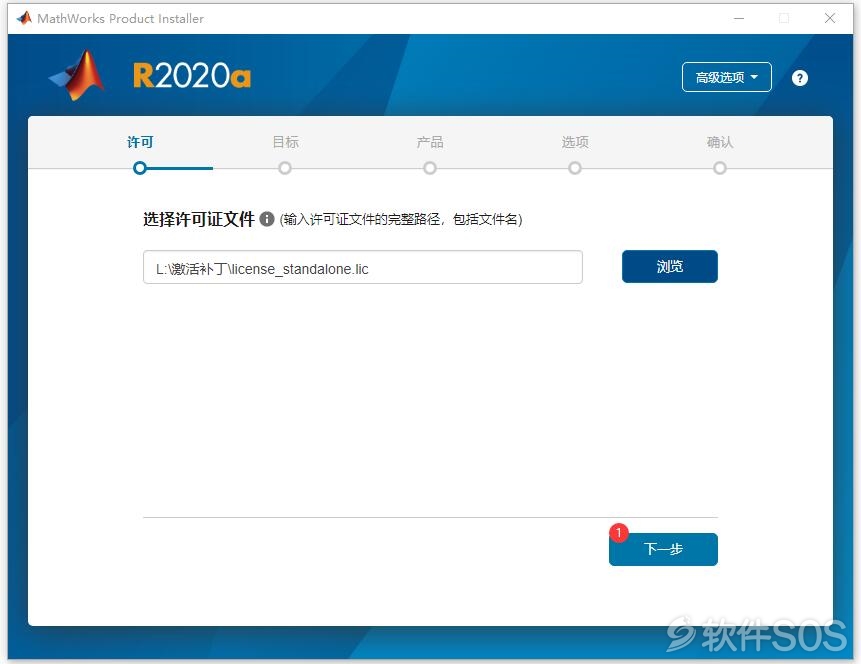Image resolution: width=861 pixels, height=664 pixels.
Task: Select the 选项 step tab
Action: pos(575,142)
